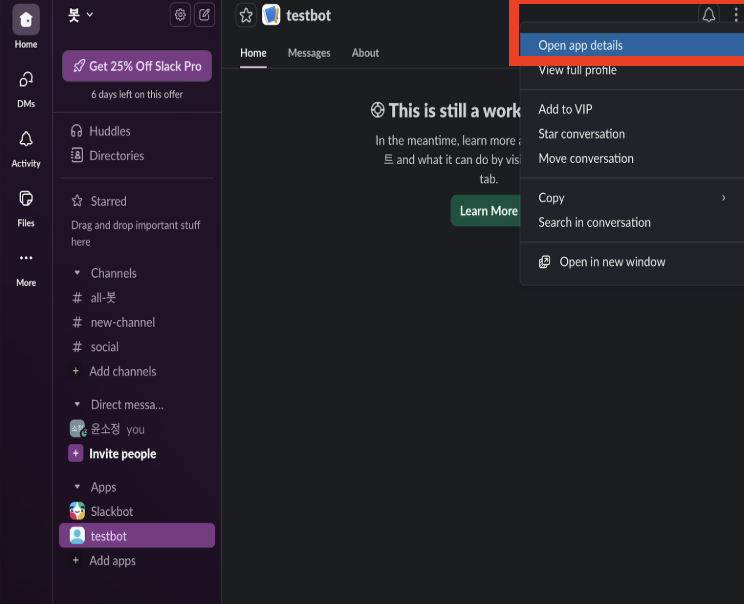The image size is (744, 604).
Task: Click the 윤소정 user avatar
Action: pos(77,429)
